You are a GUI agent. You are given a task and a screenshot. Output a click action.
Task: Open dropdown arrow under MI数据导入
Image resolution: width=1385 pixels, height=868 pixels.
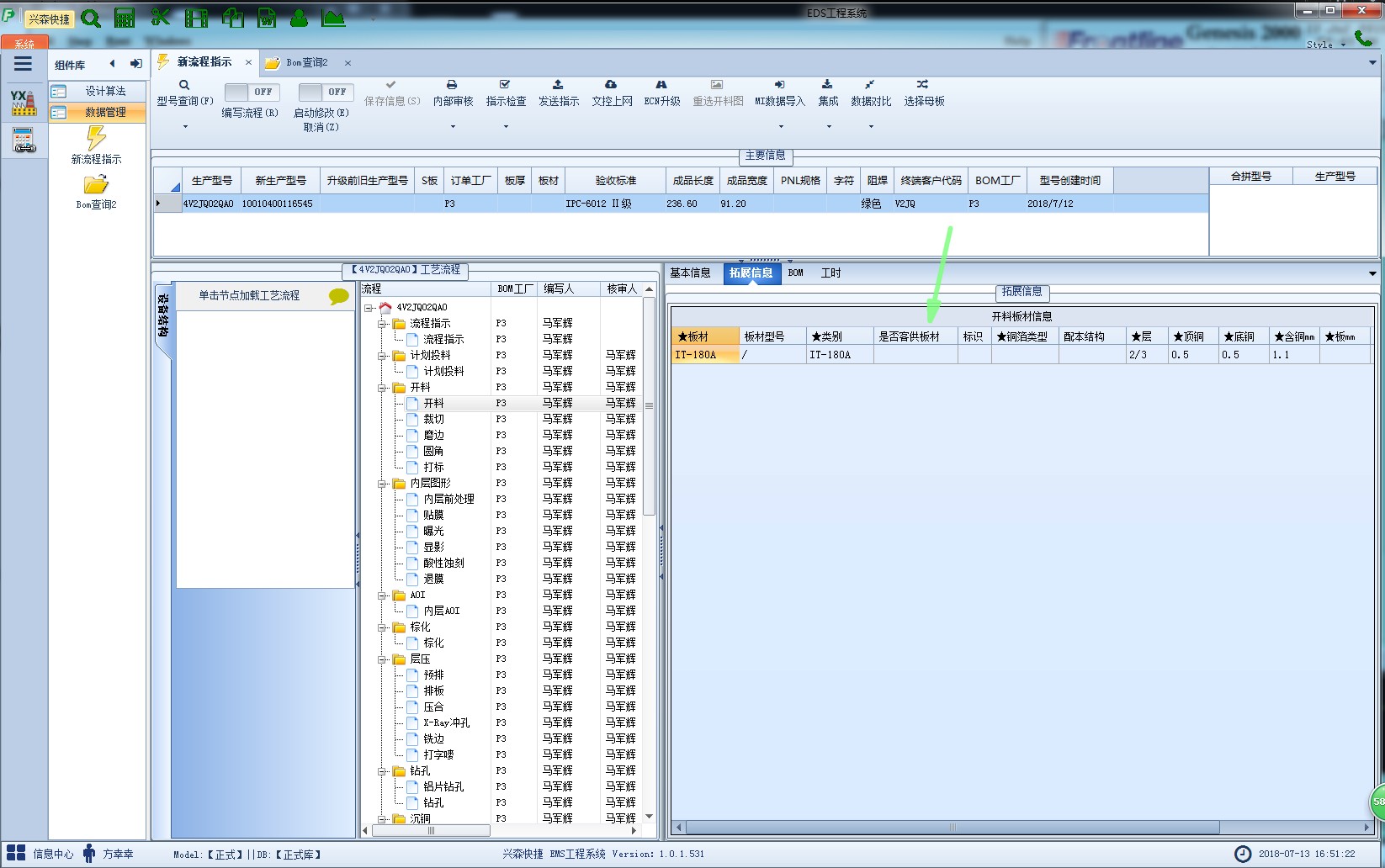(x=781, y=127)
